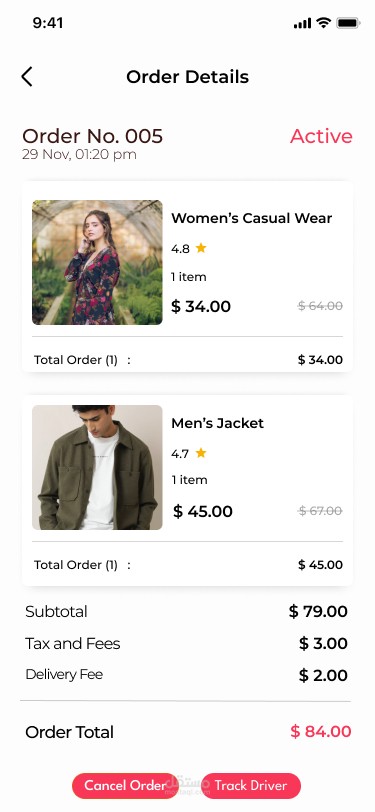The image size is (375, 812).
Task: Tap the Order Total $ 84.00 amount
Action: click(321, 732)
